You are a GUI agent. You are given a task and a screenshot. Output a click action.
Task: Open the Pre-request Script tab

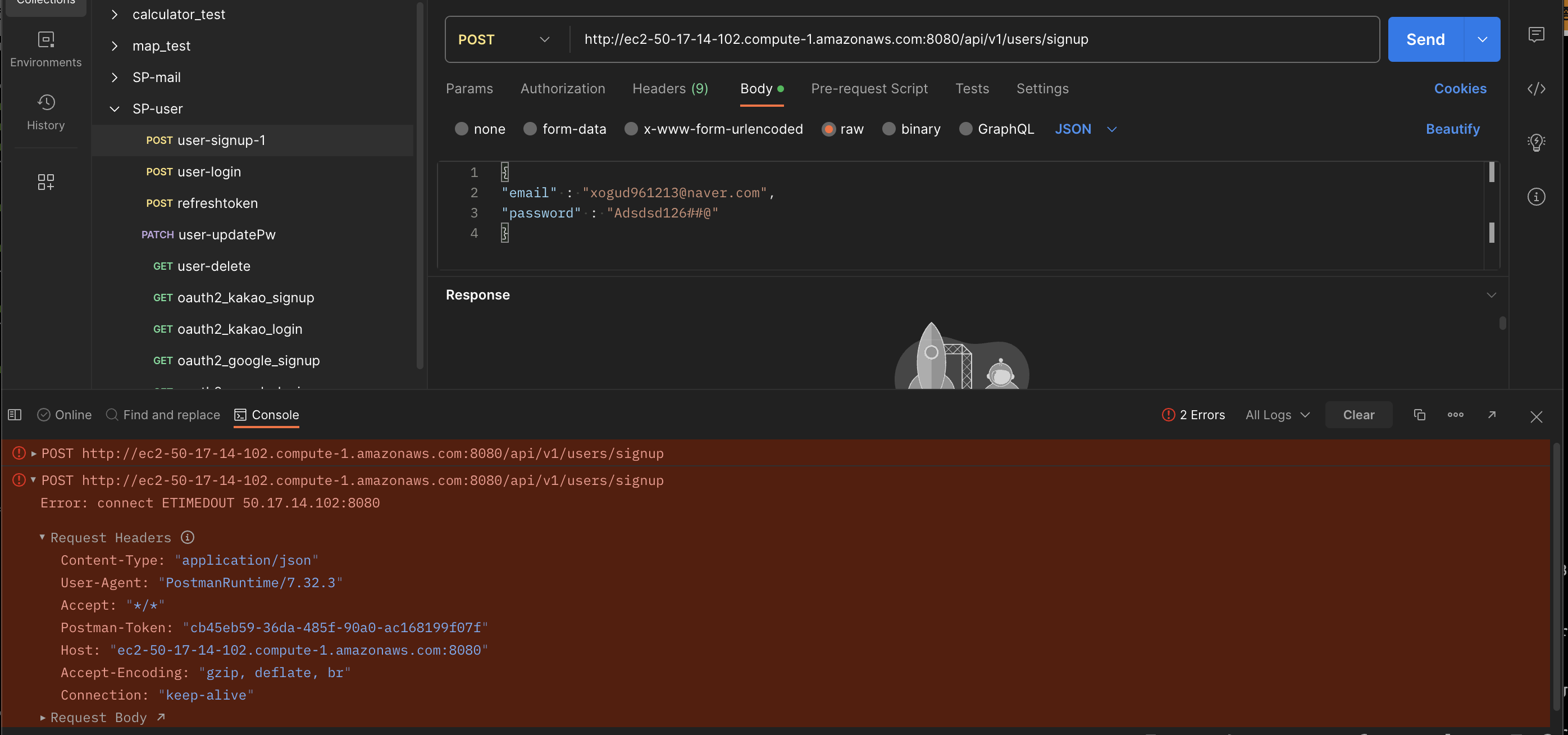point(869,89)
